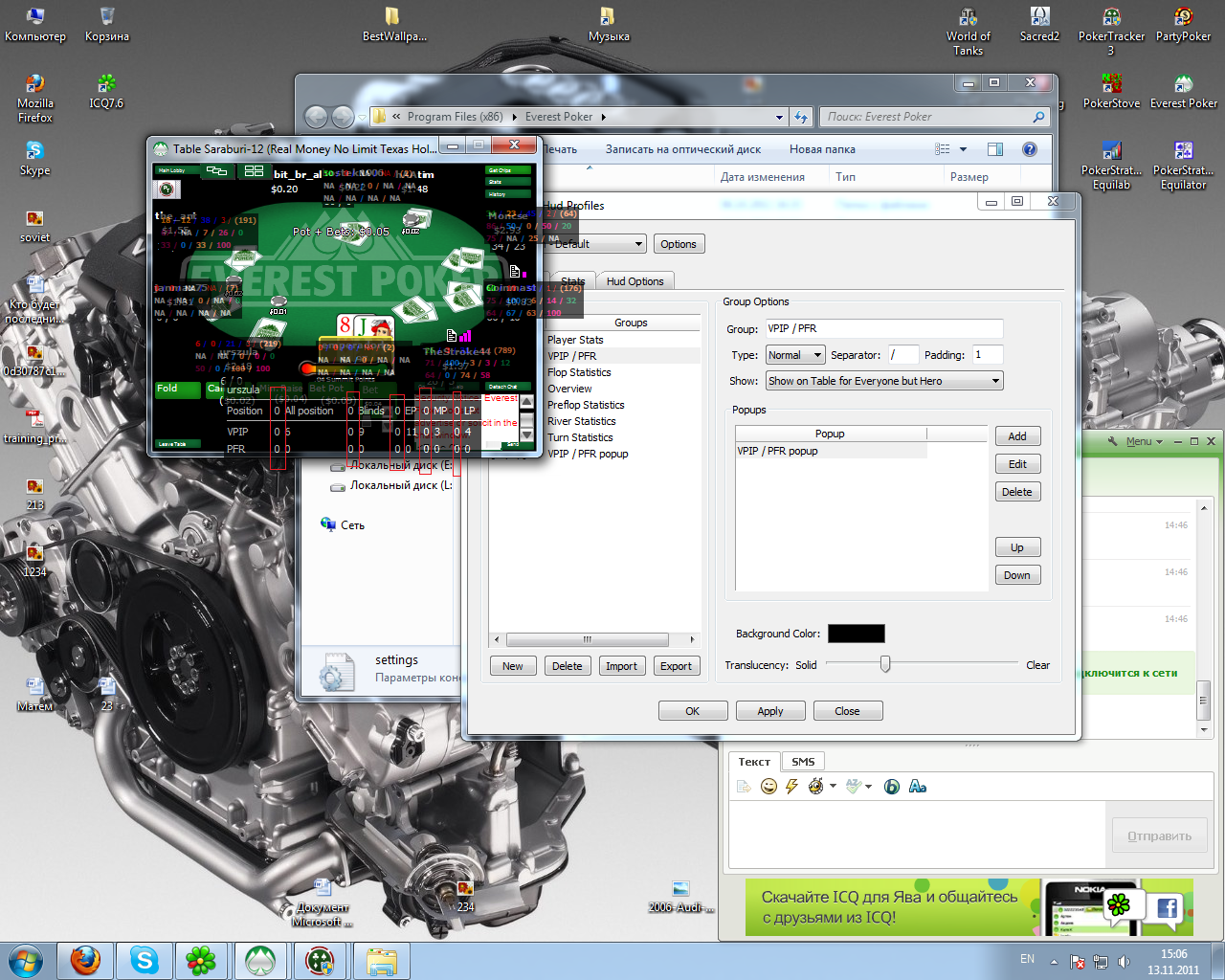Screen dimensions: 1225x980
Task: Click Новая папка in Explorer toolbar
Action: click(x=822, y=149)
